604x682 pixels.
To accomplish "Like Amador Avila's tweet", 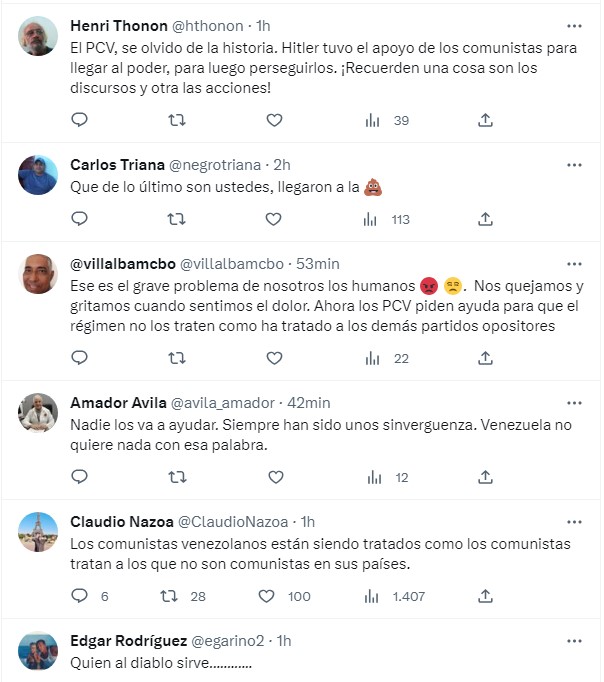I will [274, 478].
